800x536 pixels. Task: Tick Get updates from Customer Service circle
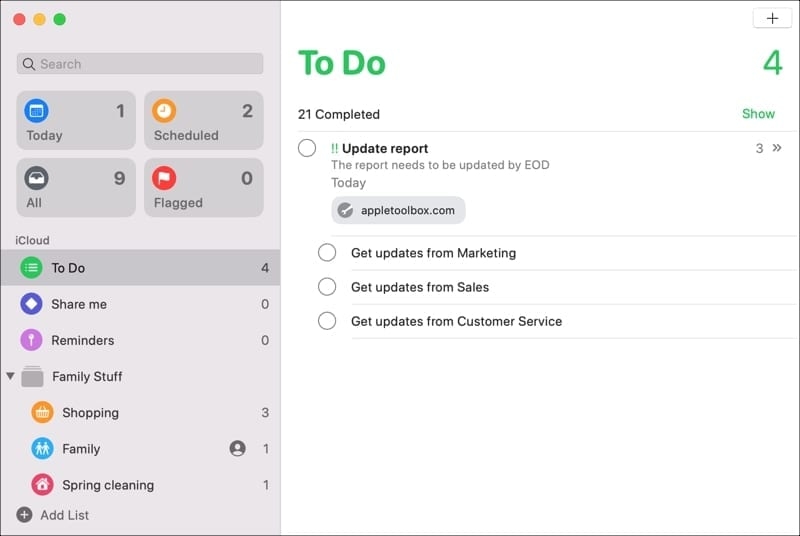coord(327,321)
